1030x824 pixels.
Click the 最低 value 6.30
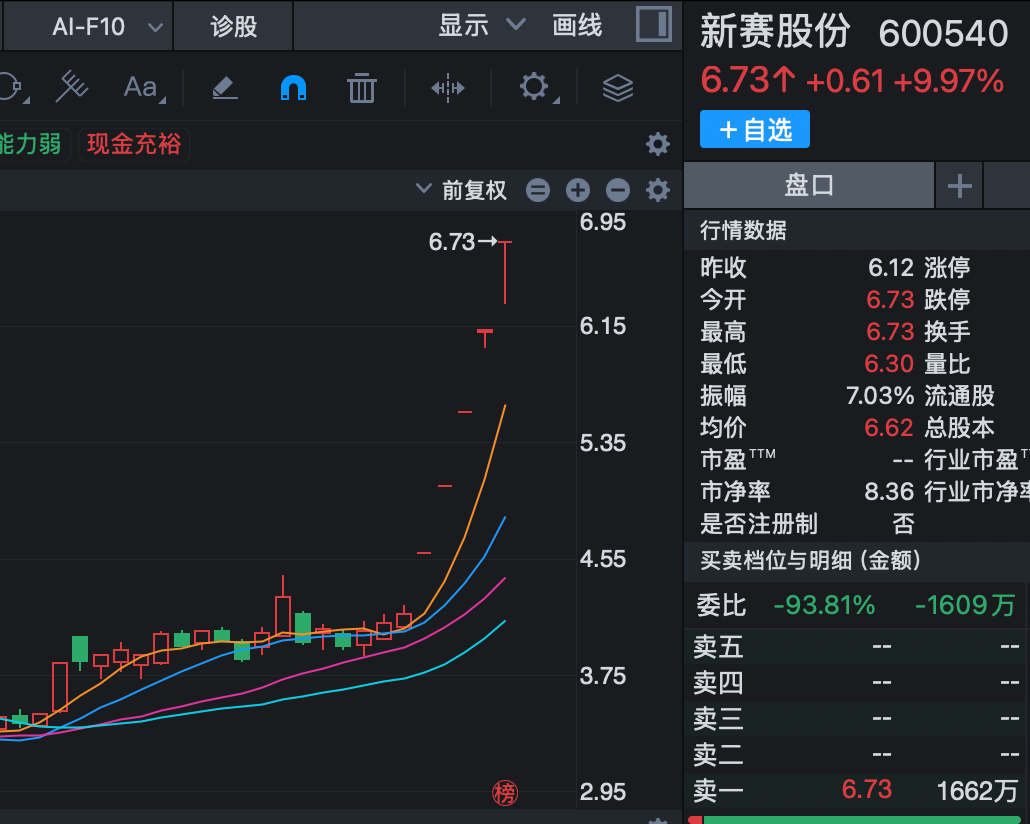click(889, 363)
